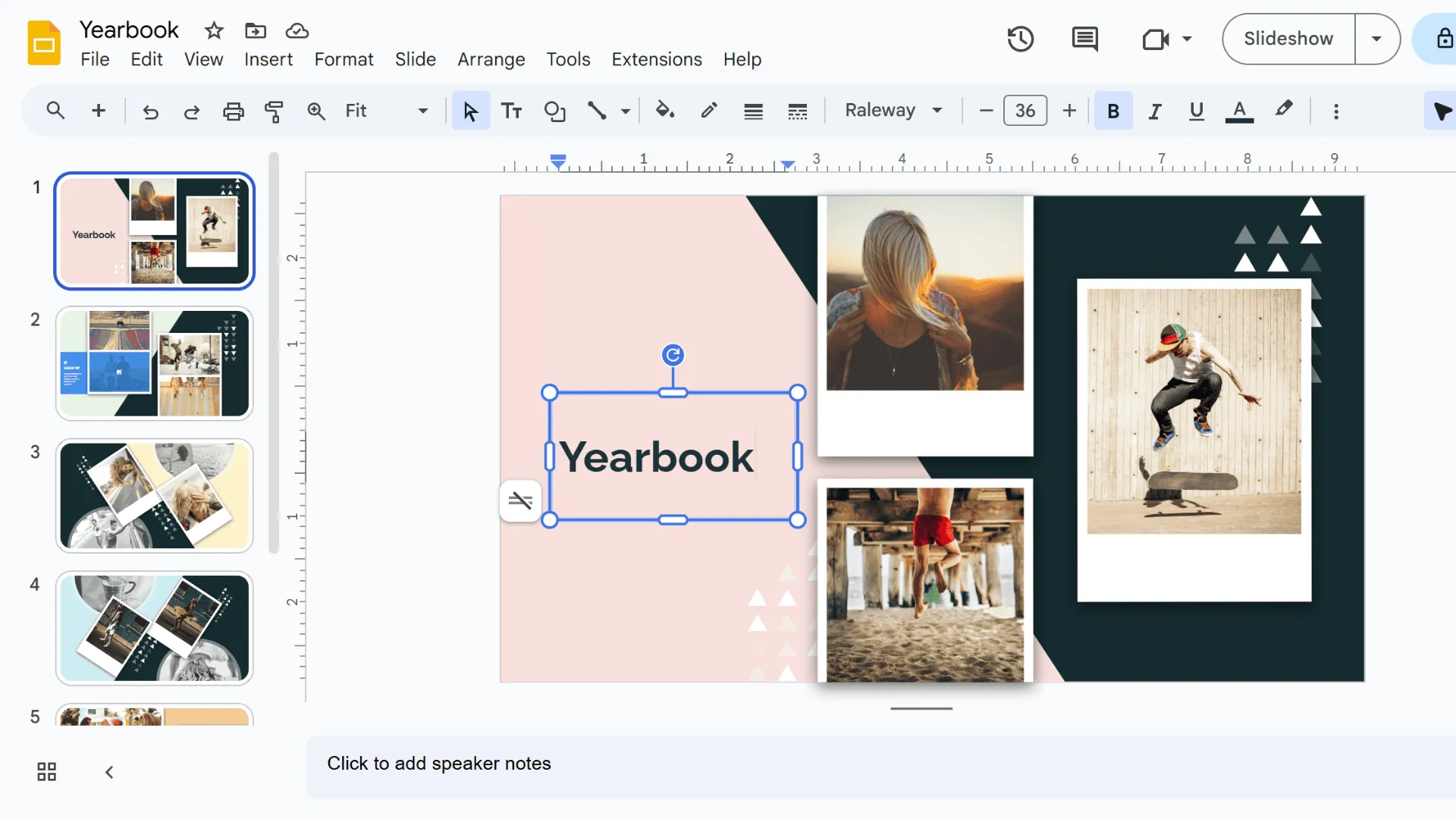Open version history clock icon
The height and width of the screenshot is (819, 1456).
[x=1020, y=39]
